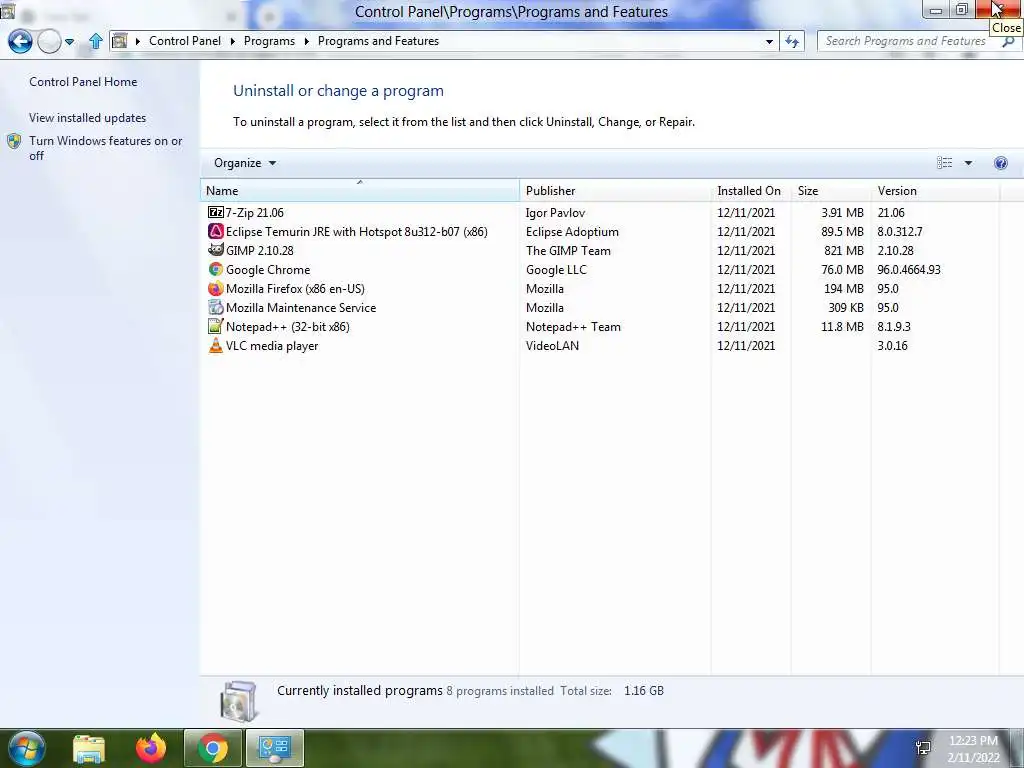Click the 8.1.9.3 version value
1024x768 pixels.
point(893,326)
